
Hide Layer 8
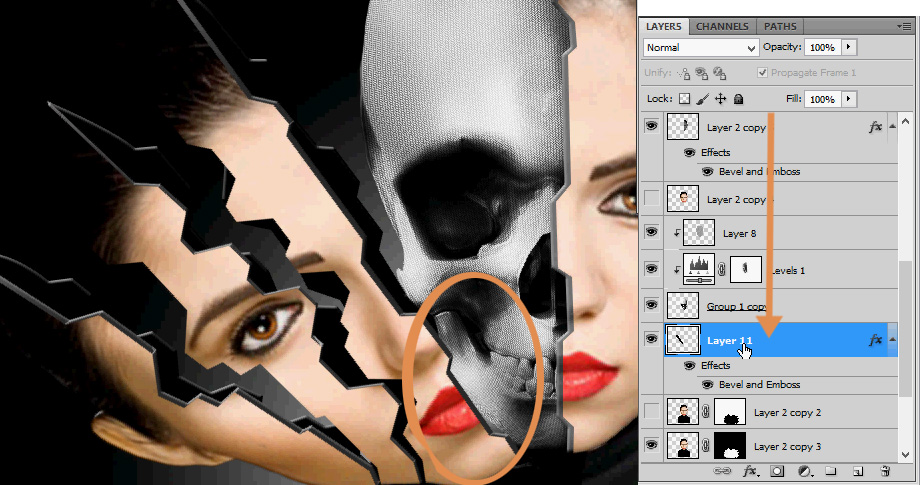point(651,232)
